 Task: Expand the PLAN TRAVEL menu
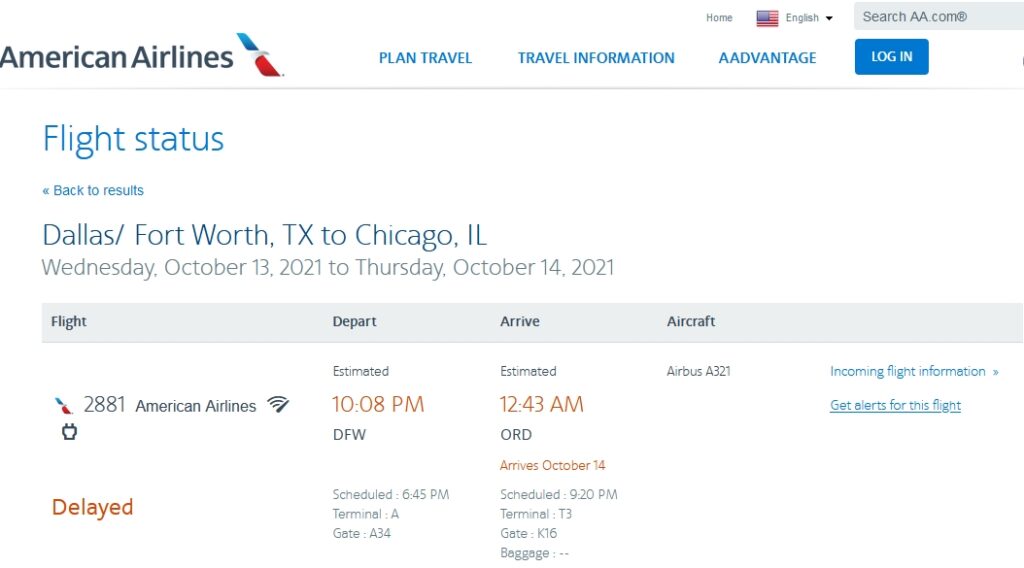click(x=425, y=58)
